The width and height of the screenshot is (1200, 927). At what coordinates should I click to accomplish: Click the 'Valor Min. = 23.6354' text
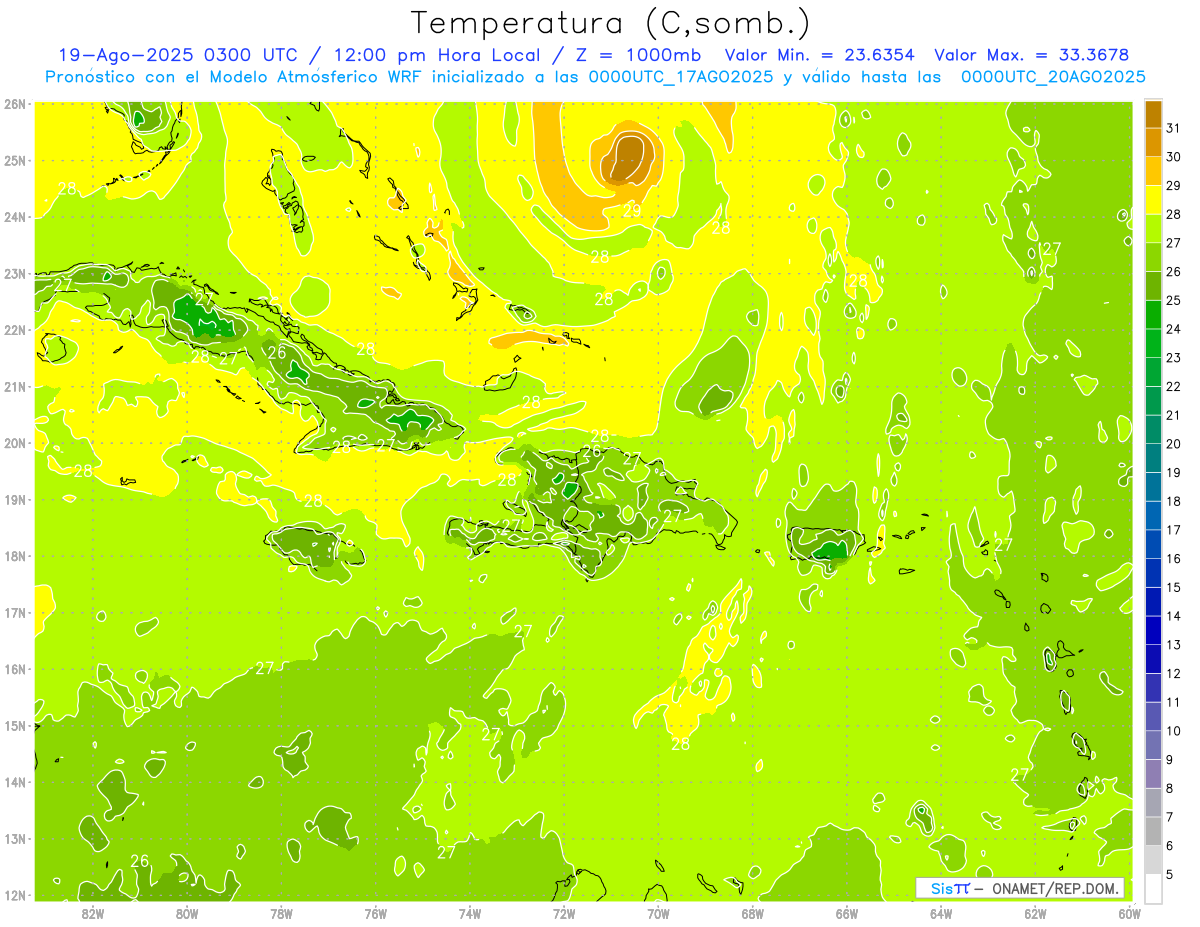click(818, 55)
